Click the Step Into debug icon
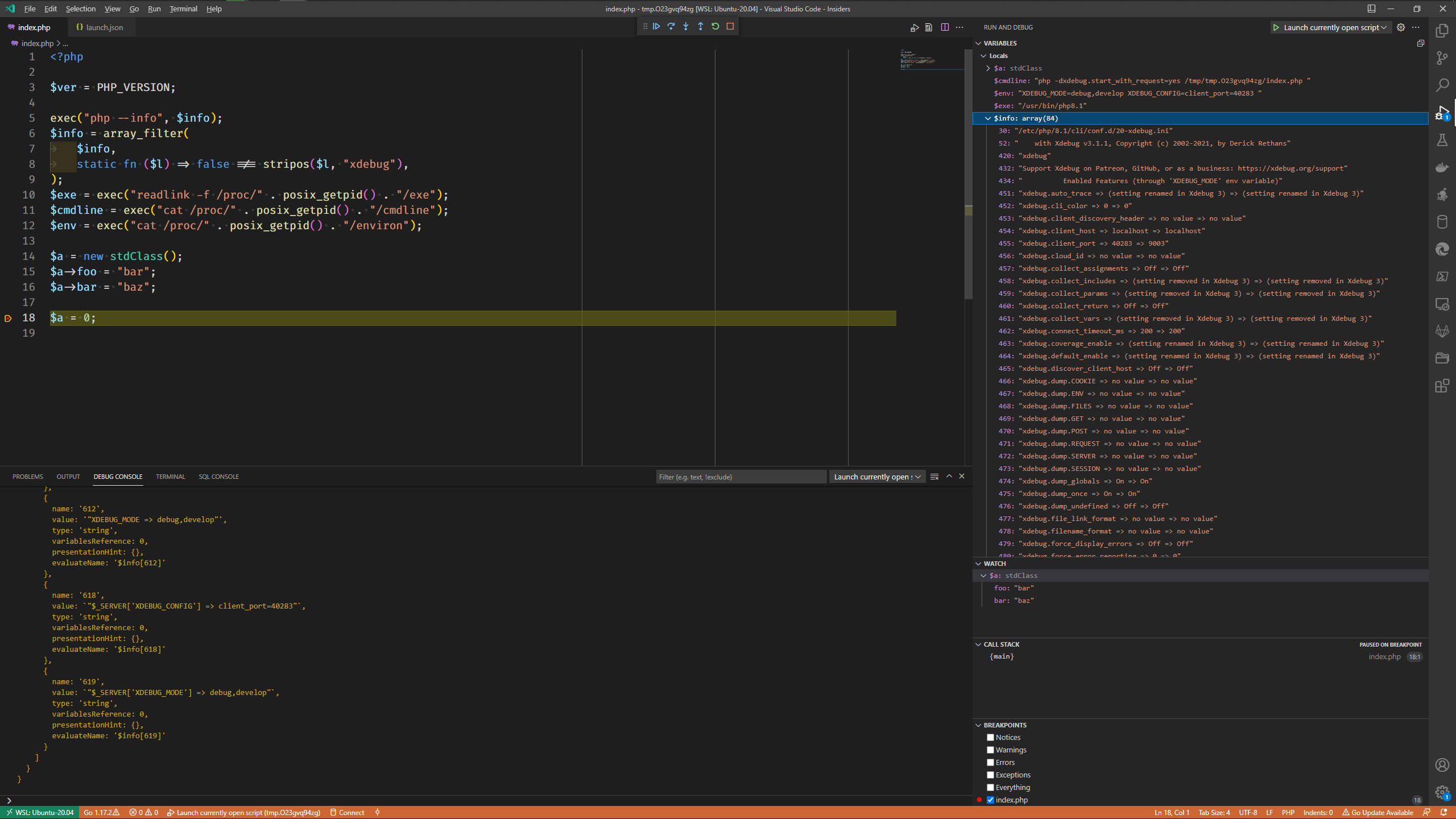This screenshot has height=819, width=1456. [686, 26]
